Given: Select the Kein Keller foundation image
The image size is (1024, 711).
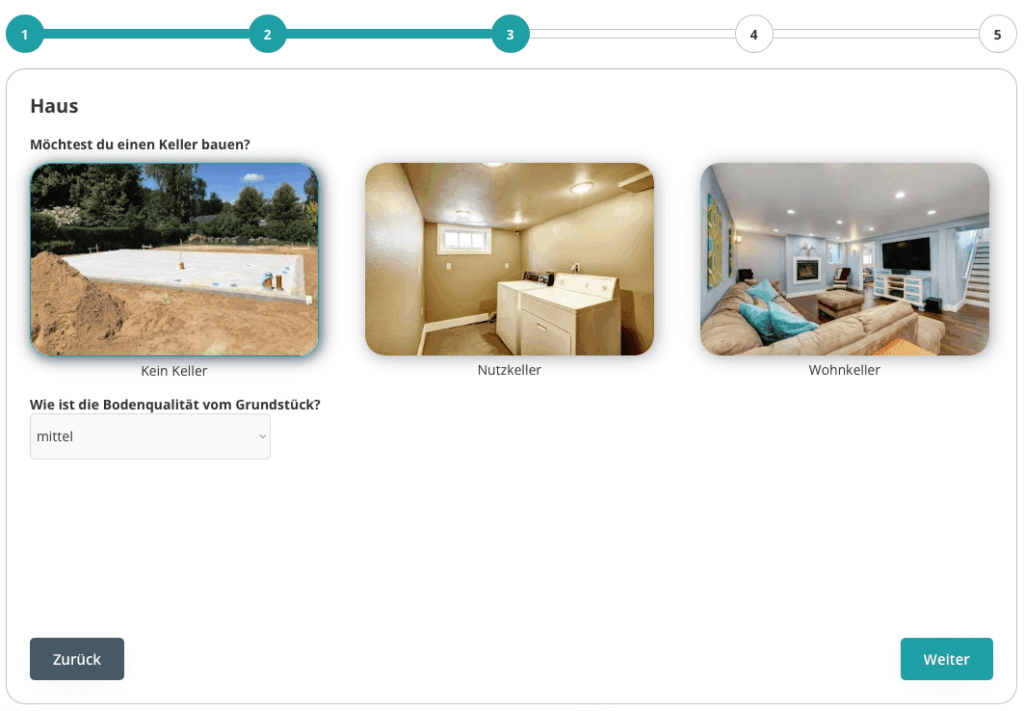Looking at the screenshot, I should [x=174, y=259].
